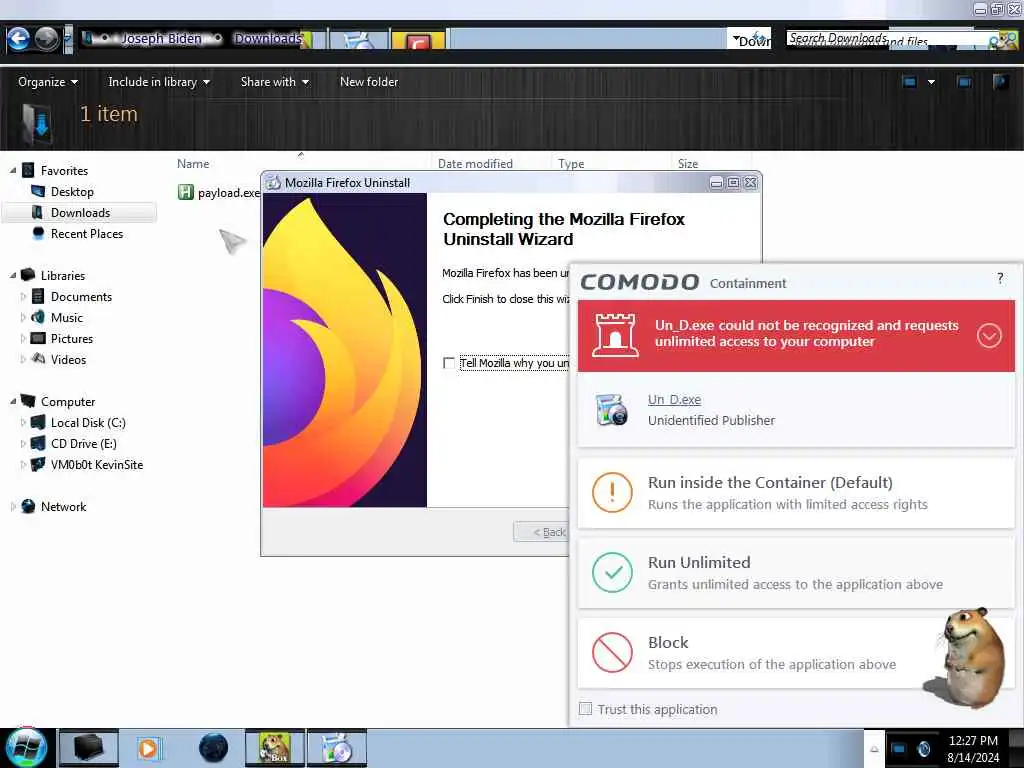Click the orange exclamation container icon
The height and width of the screenshot is (768, 1024).
(612, 492)
